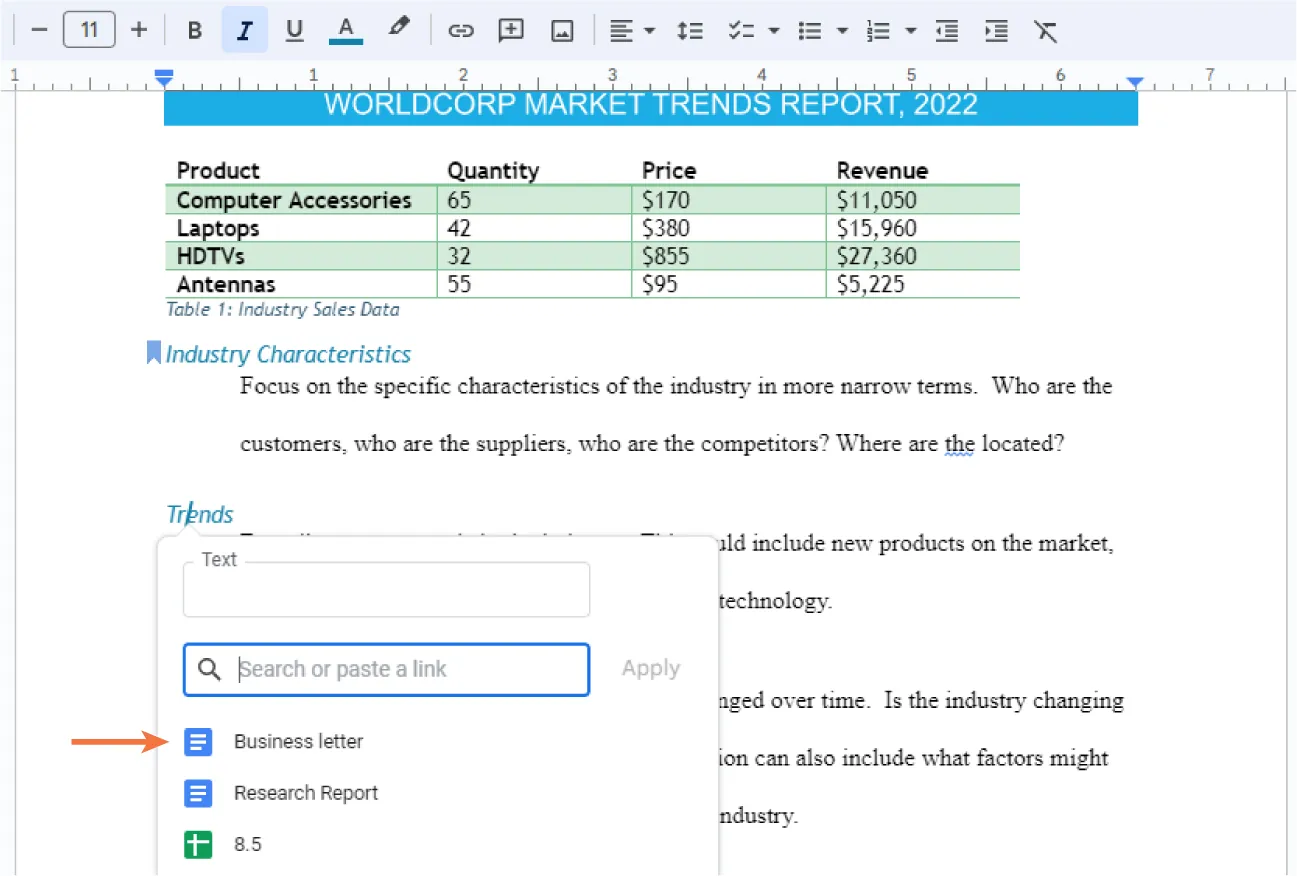Image resolution: width=1297 pixels, height=876 pixels.
Task: Disable the active italic formatting
Action: point(245,31)
